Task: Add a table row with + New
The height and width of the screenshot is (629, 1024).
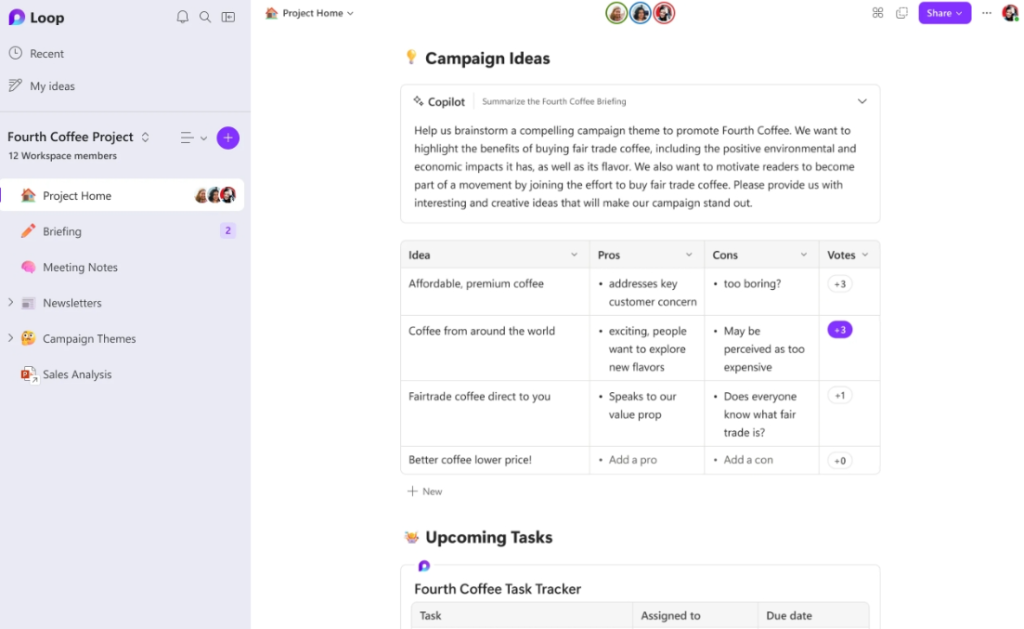Action: [x=424, y=491]
